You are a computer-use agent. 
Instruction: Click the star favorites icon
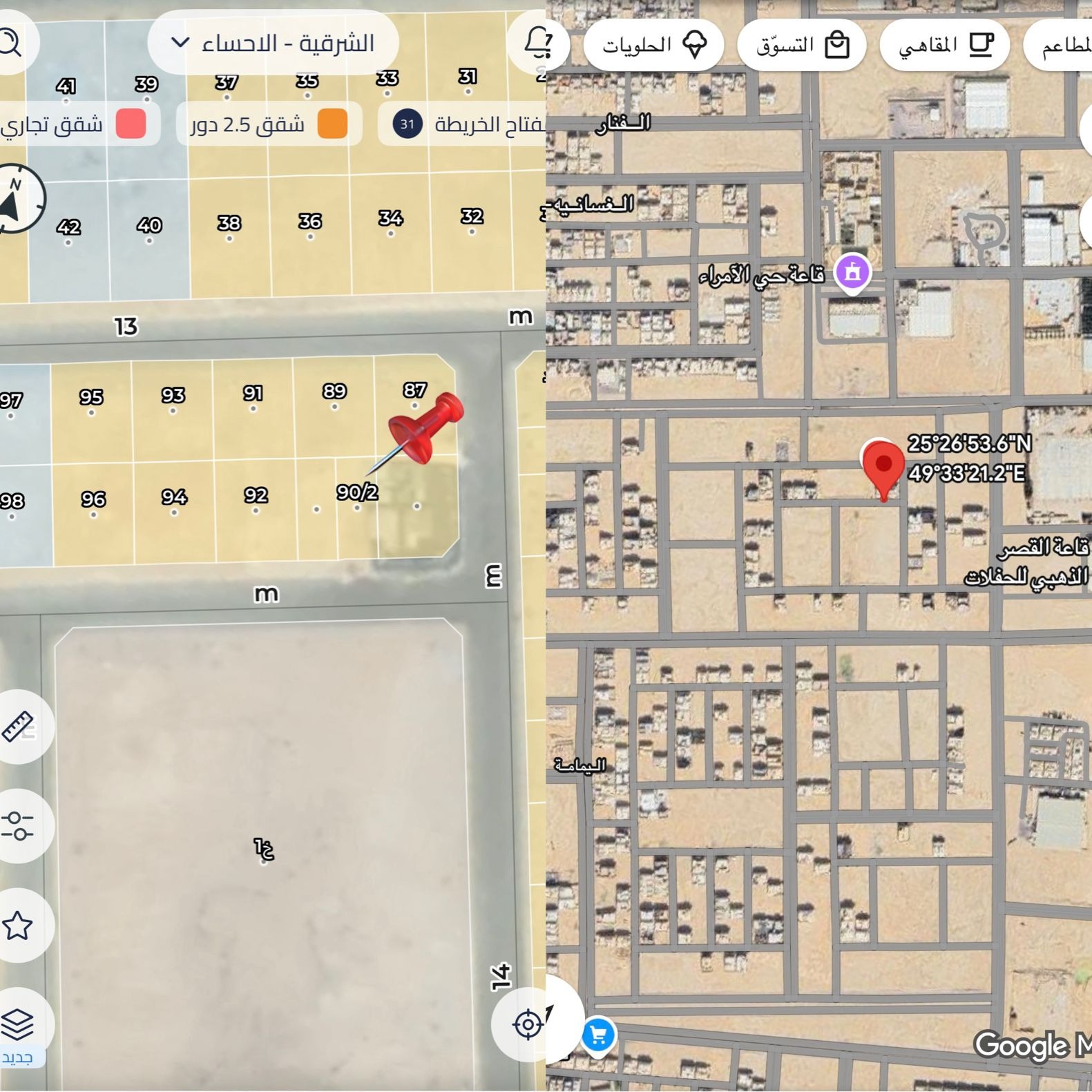click(x=18, y=926)
